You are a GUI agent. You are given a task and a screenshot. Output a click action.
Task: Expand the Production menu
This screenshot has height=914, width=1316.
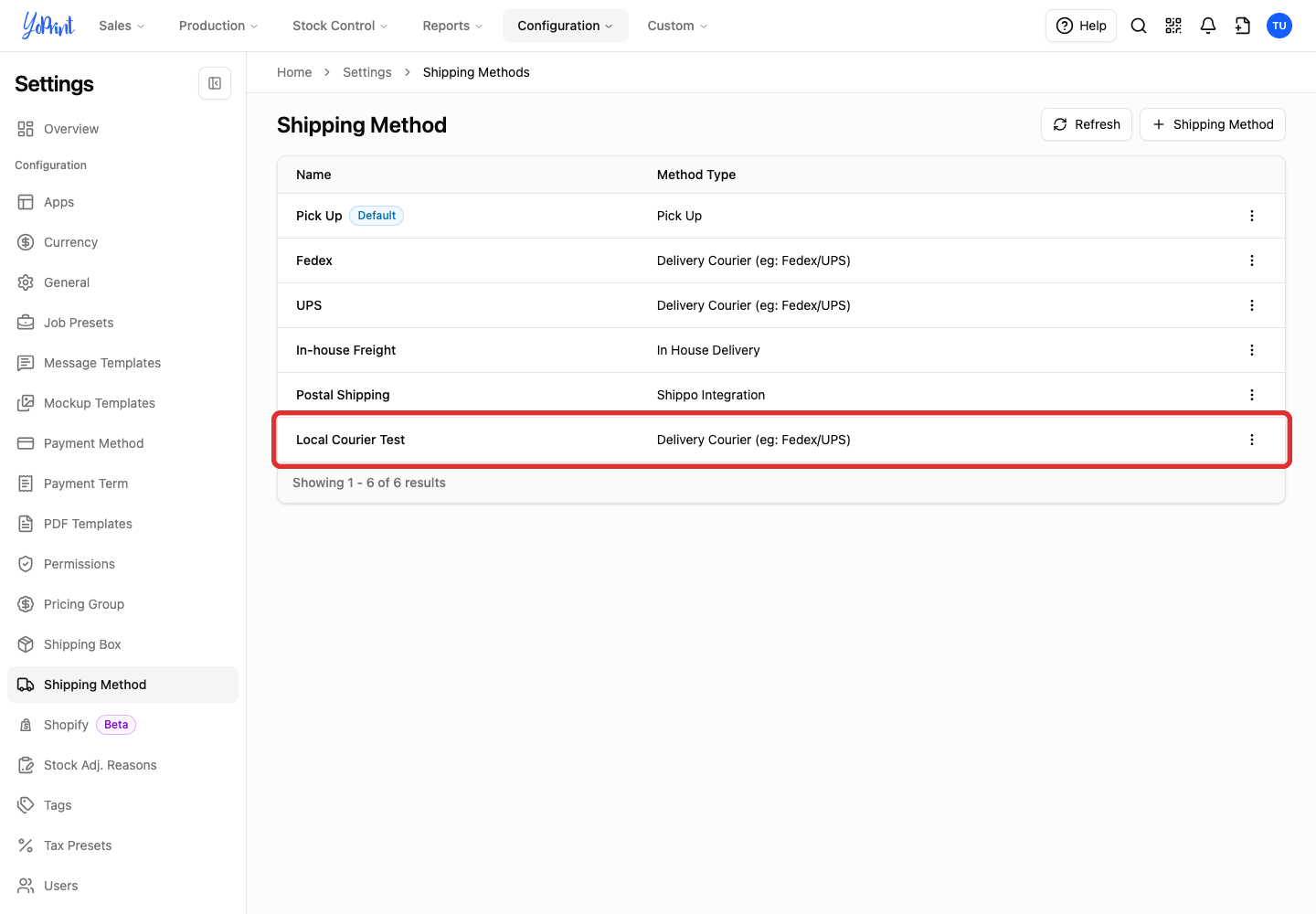tap(218, 26)
